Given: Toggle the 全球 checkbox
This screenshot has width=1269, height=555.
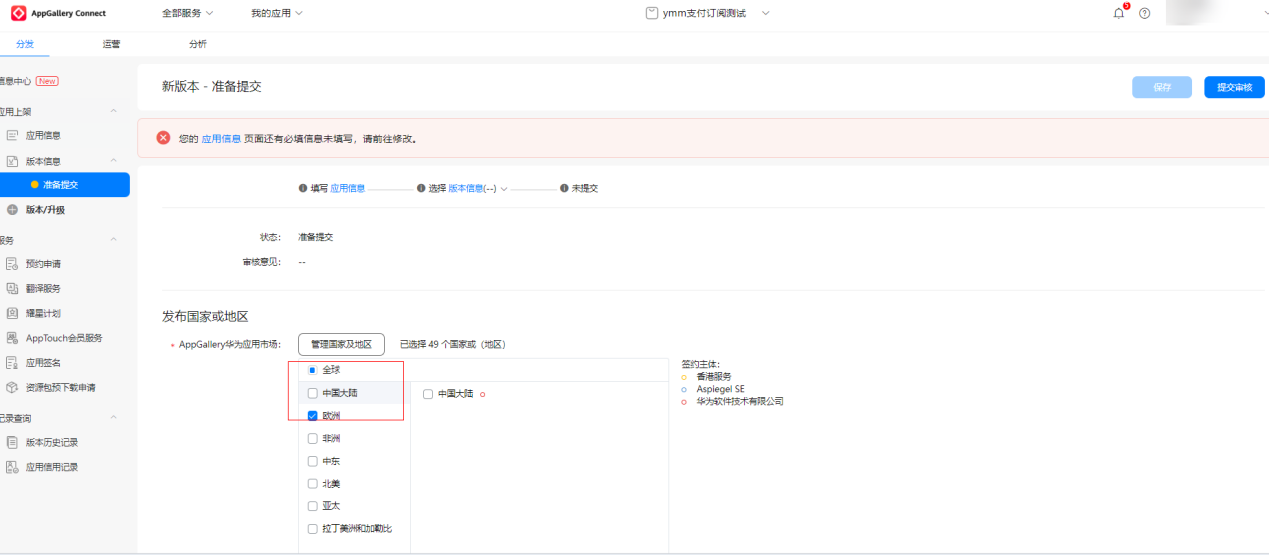Looking at the screenshot, I should 313,370.
